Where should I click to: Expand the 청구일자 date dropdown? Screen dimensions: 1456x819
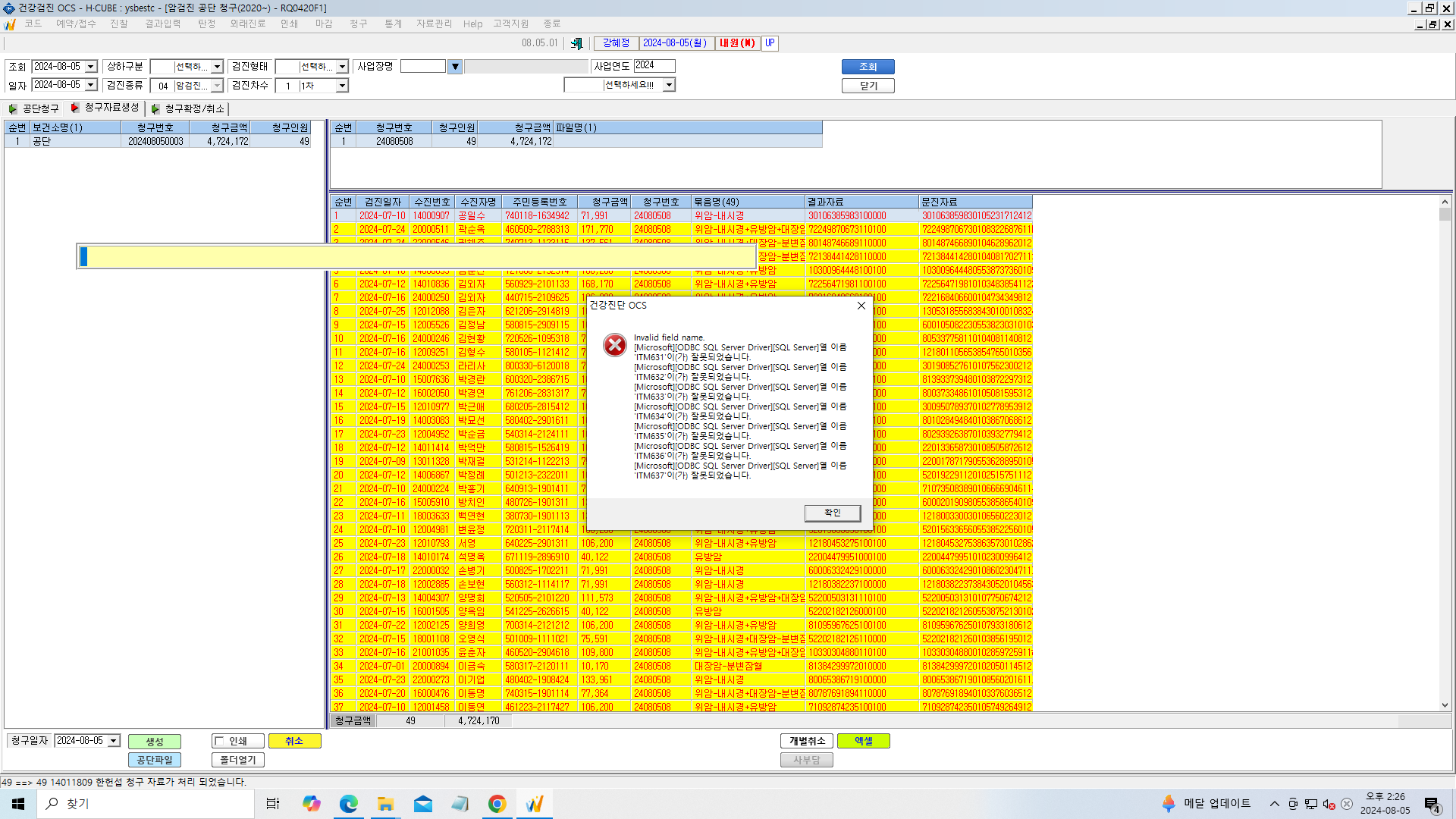point(114,741)
